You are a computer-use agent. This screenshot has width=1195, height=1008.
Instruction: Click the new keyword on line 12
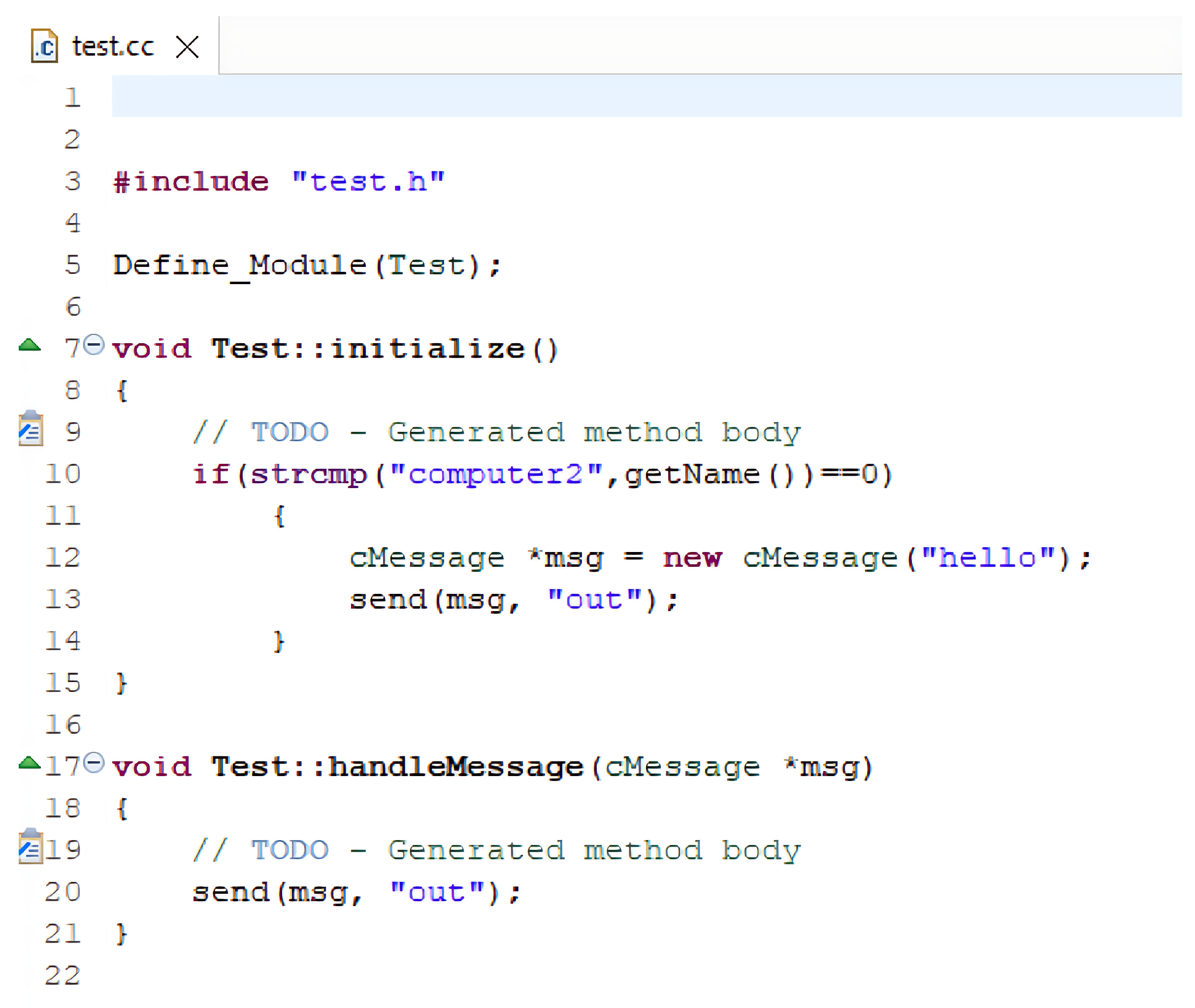[x=692, y=558]
